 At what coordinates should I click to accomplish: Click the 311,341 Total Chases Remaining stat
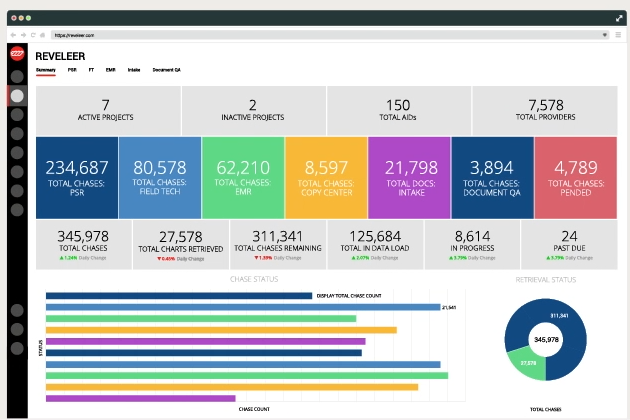tap(278, 245)
